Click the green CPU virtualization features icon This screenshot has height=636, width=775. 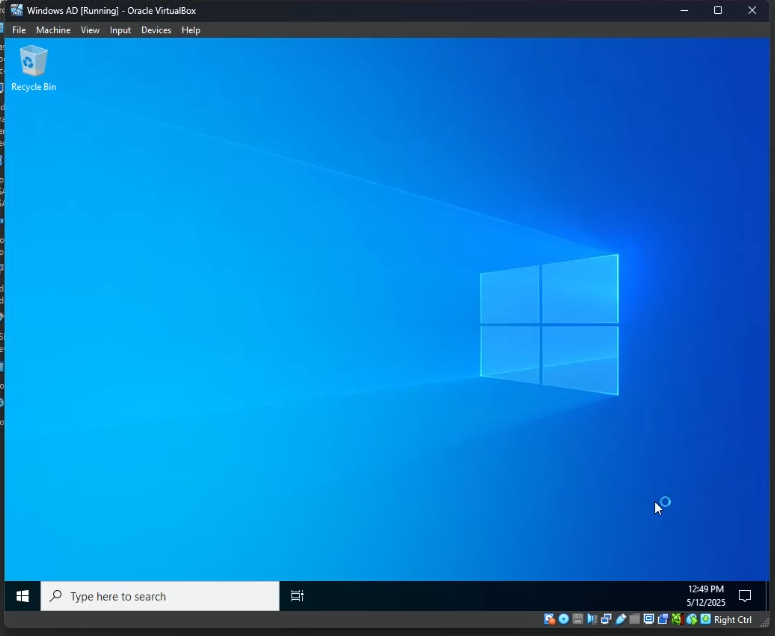pyautogui.click(x=678, y=620)
